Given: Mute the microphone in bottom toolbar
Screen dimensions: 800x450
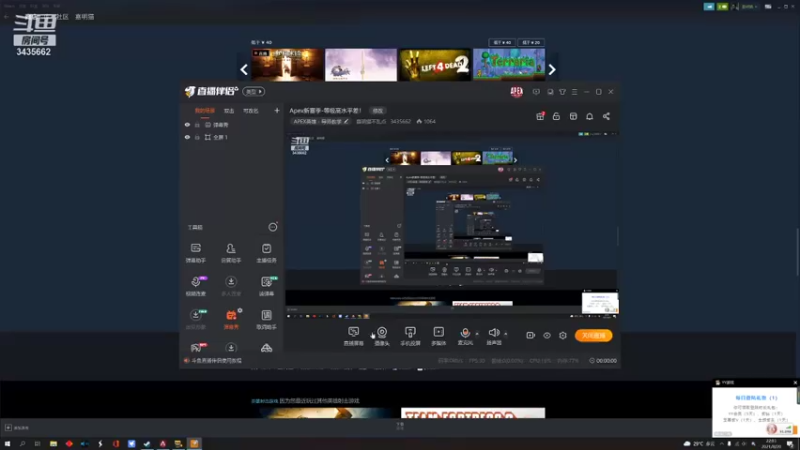Looking at the screenshot, I should 465,335.
